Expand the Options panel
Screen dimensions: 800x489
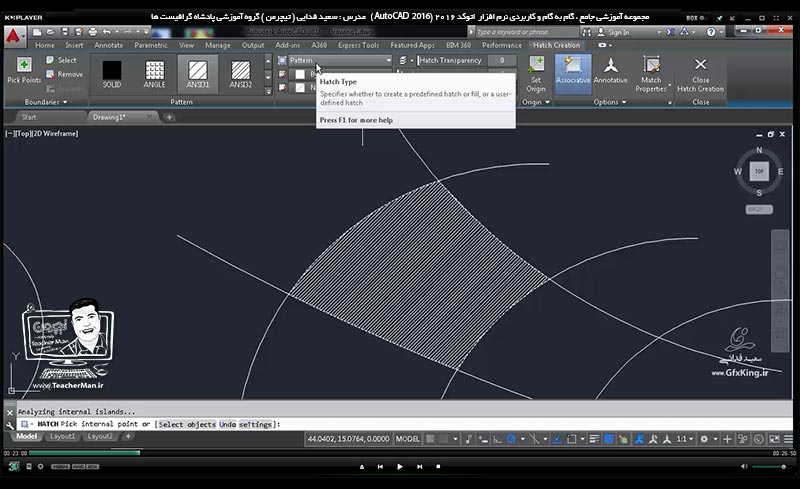tap(610, 102)
